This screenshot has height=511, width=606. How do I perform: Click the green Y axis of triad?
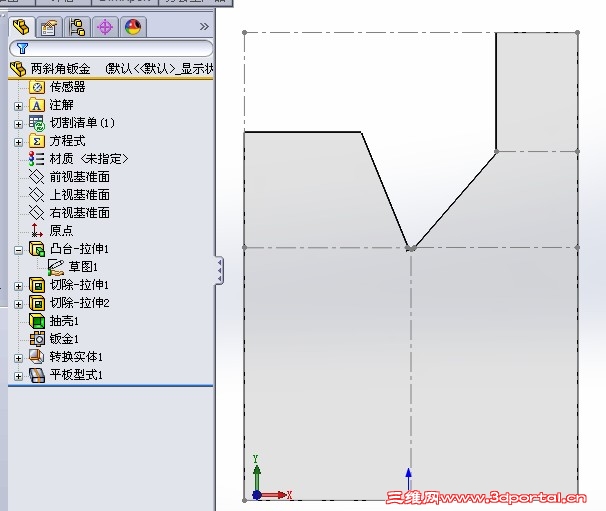click(x=256, y=475)
